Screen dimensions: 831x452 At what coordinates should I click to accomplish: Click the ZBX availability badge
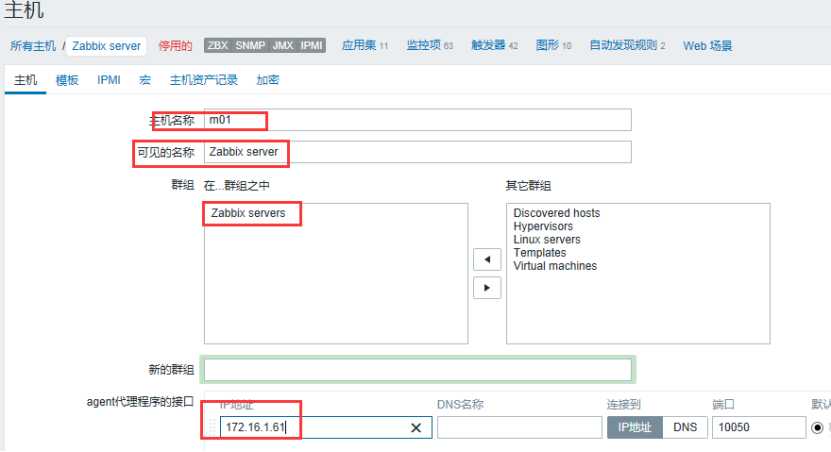218,46
